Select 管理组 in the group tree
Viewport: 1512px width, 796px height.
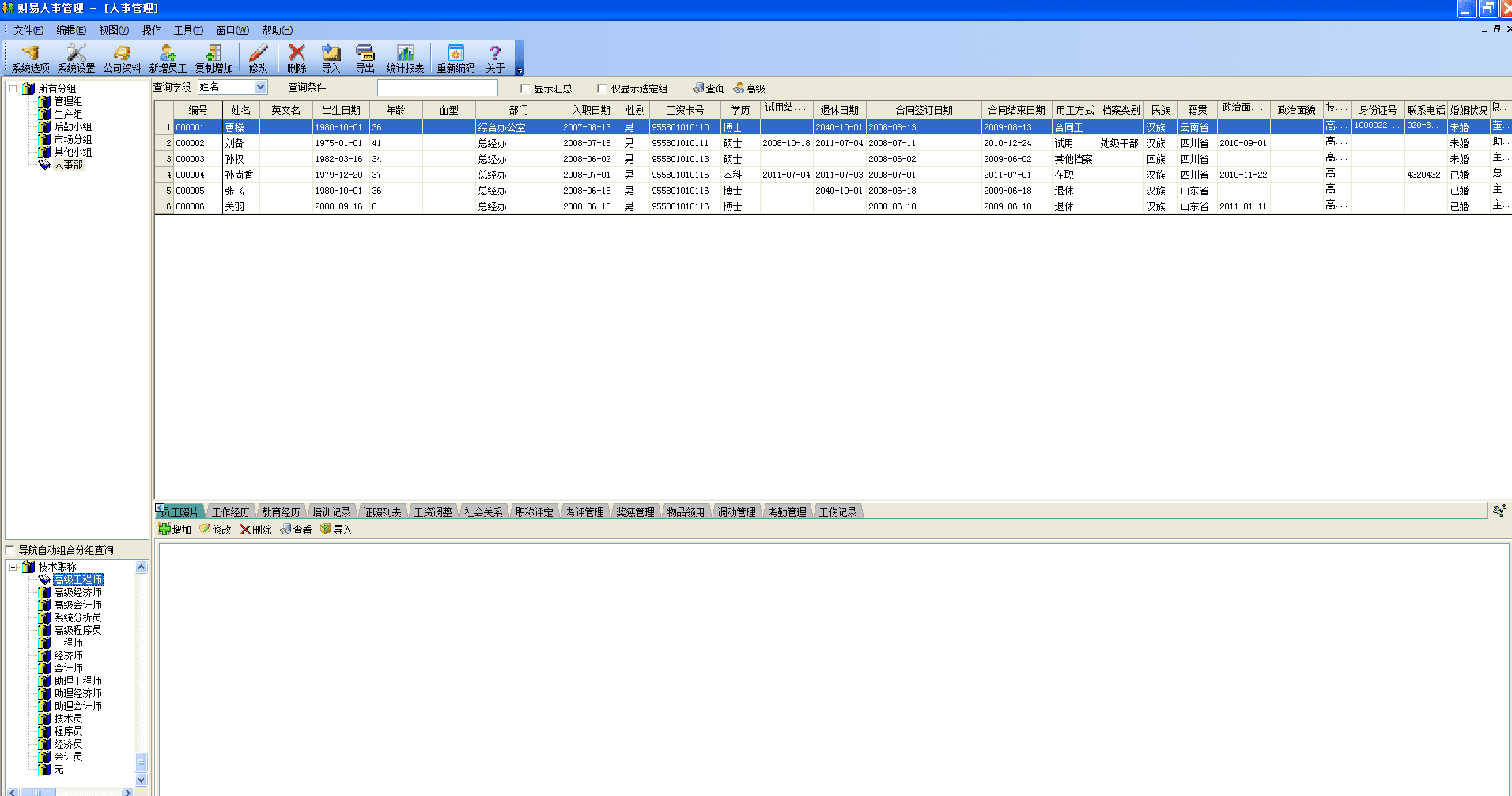point(68,101)
